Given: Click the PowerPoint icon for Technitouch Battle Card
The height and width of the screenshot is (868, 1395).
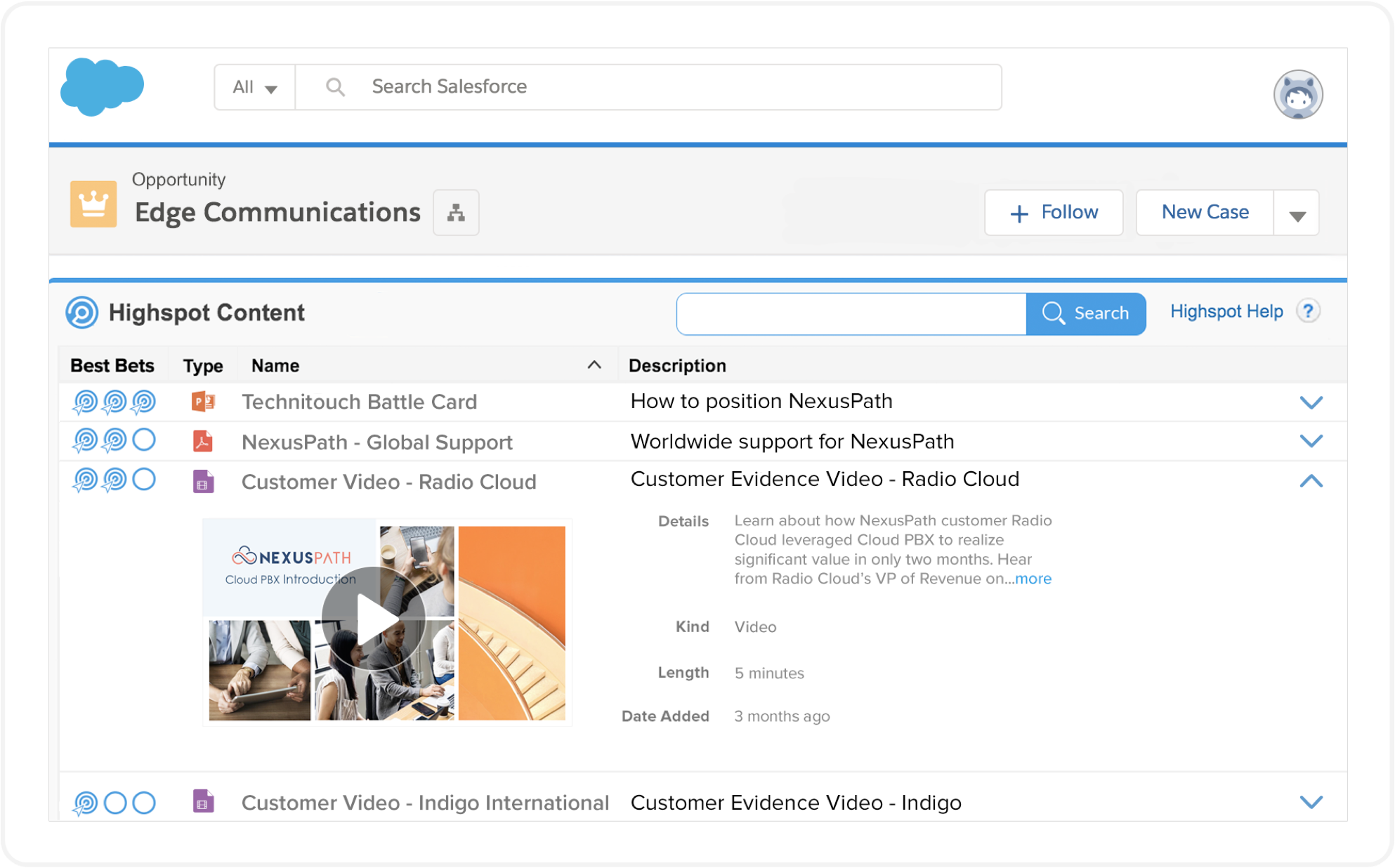Looking at the screenshot, I should [x=203, y=402].
